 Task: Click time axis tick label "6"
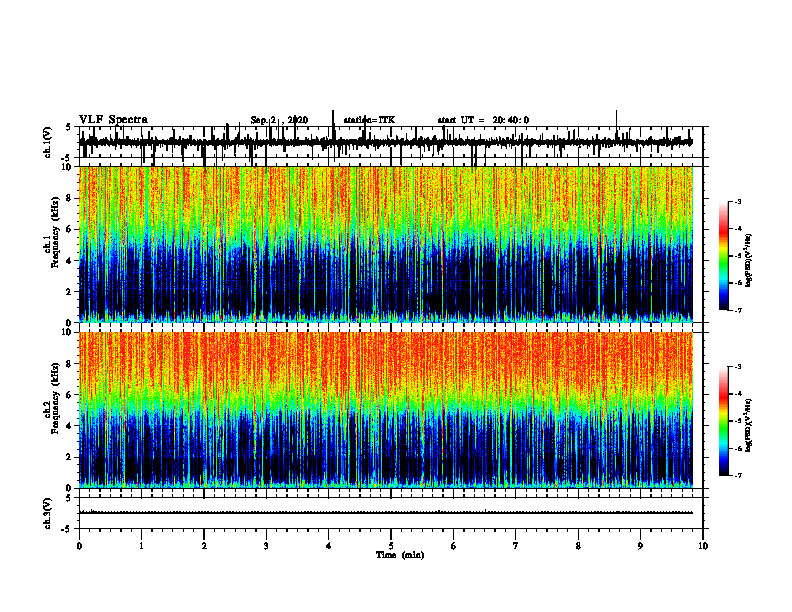point(454,546)
